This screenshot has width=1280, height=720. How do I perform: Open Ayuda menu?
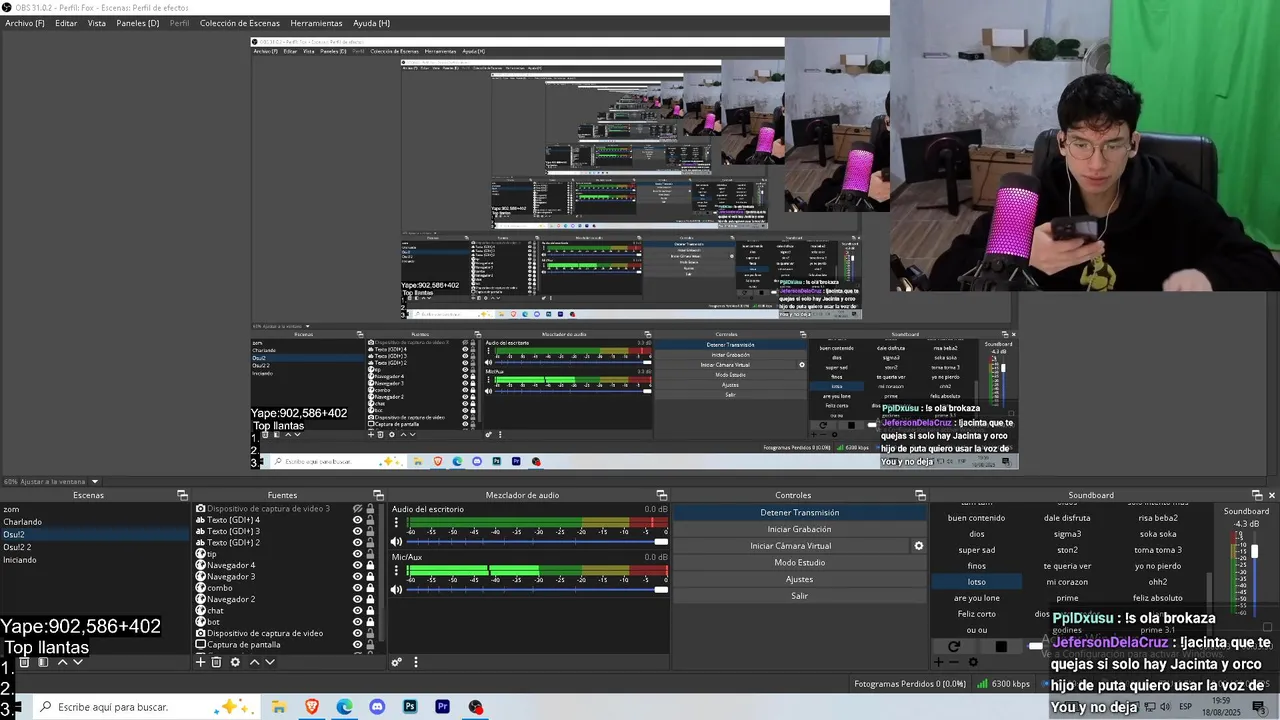371,23
